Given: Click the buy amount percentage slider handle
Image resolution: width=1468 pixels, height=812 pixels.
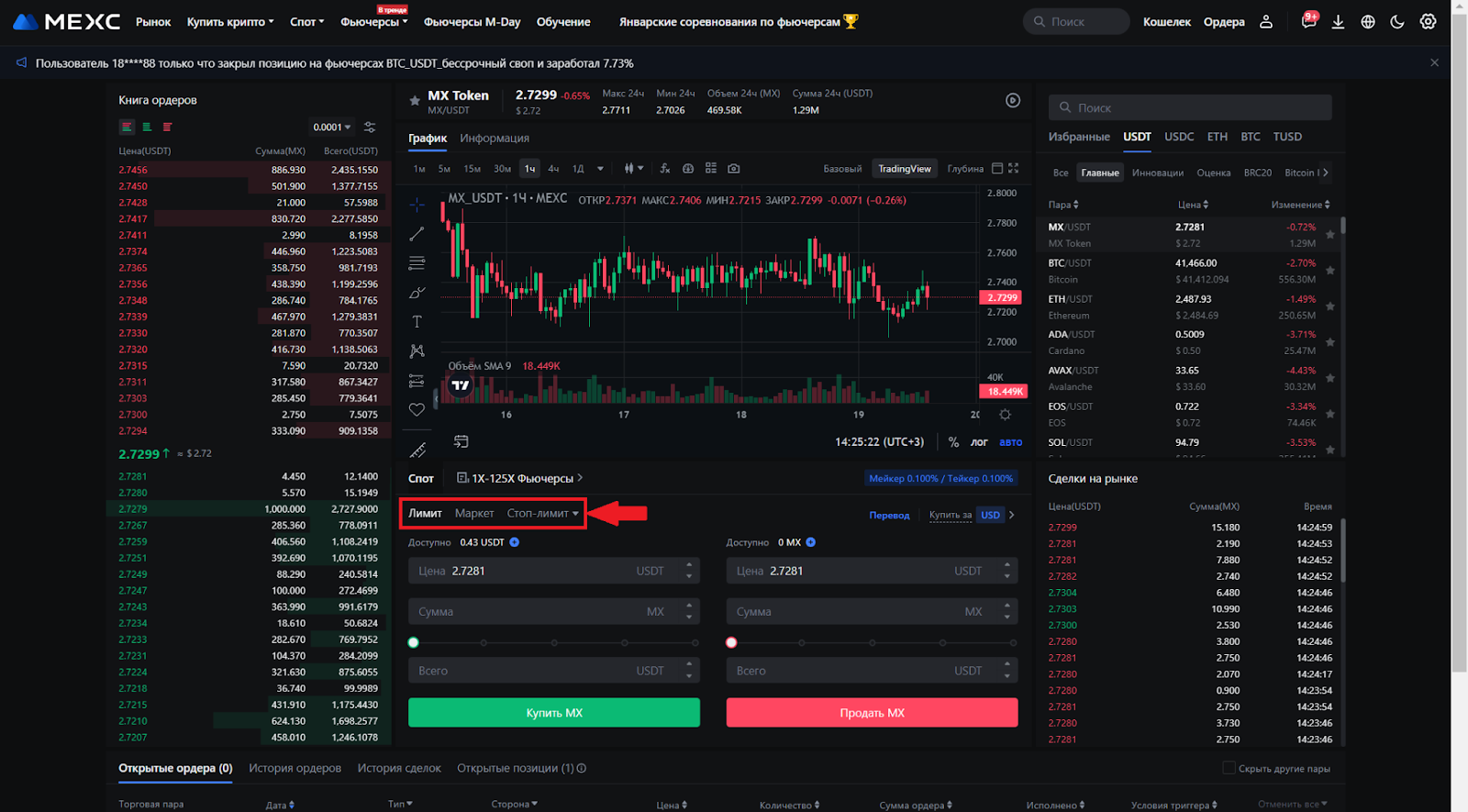Looking at the screenshot, I should tap(414, 642).
